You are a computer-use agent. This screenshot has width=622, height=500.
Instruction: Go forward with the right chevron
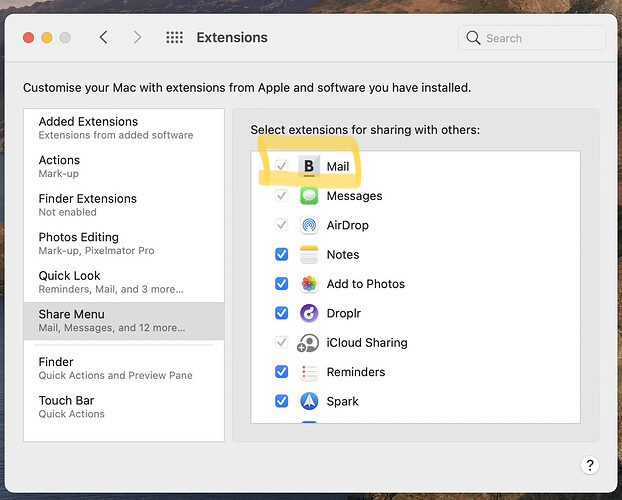(137, 37)
